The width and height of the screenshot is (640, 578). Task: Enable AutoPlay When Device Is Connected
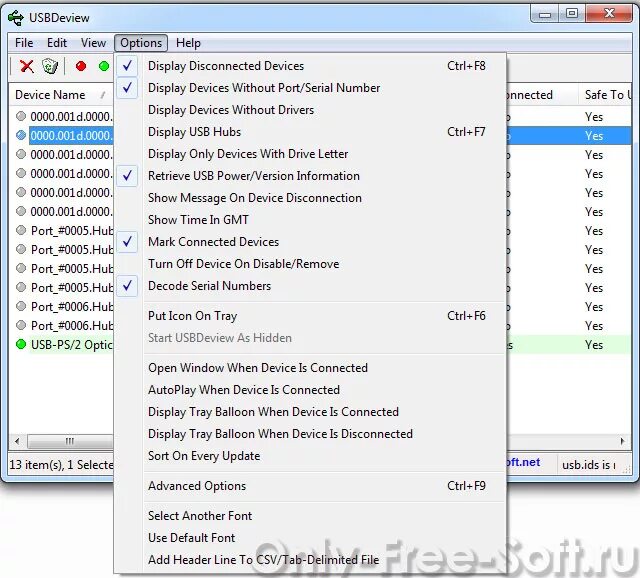point(311,390)
